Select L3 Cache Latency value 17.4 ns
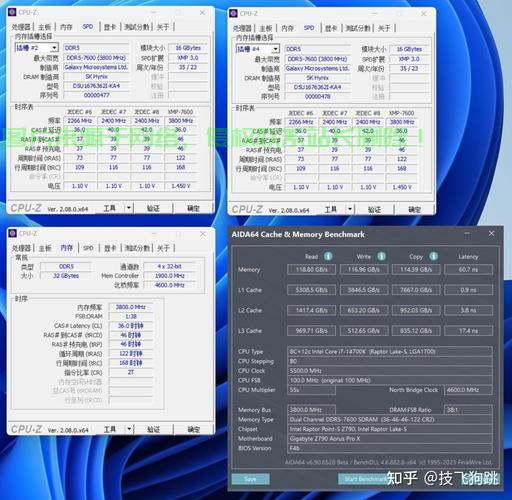The image size is (512, 500). click(x=468, y=331)
